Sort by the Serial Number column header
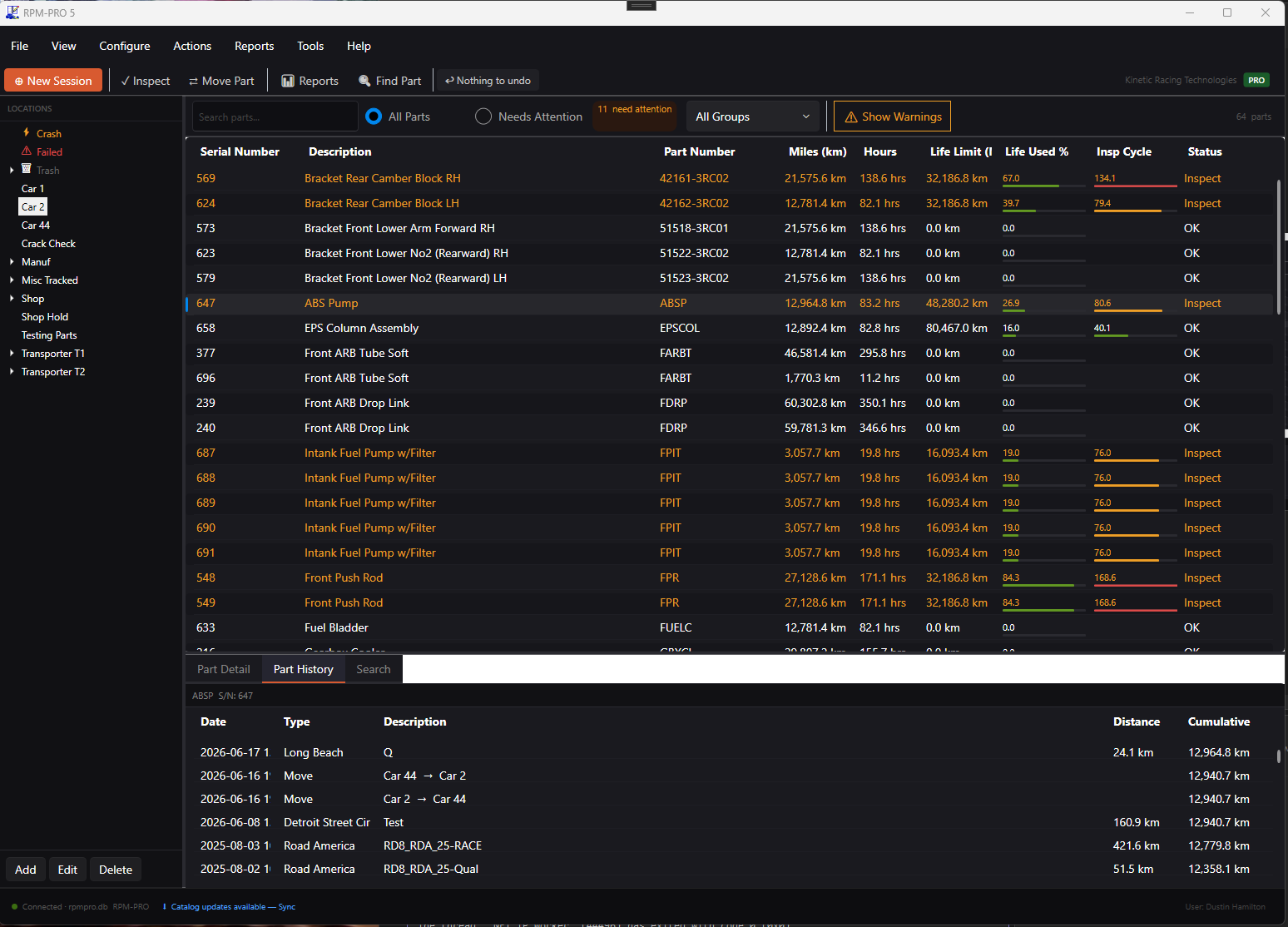The height and width of the screenshot is (927, 1288). [240, 151]
